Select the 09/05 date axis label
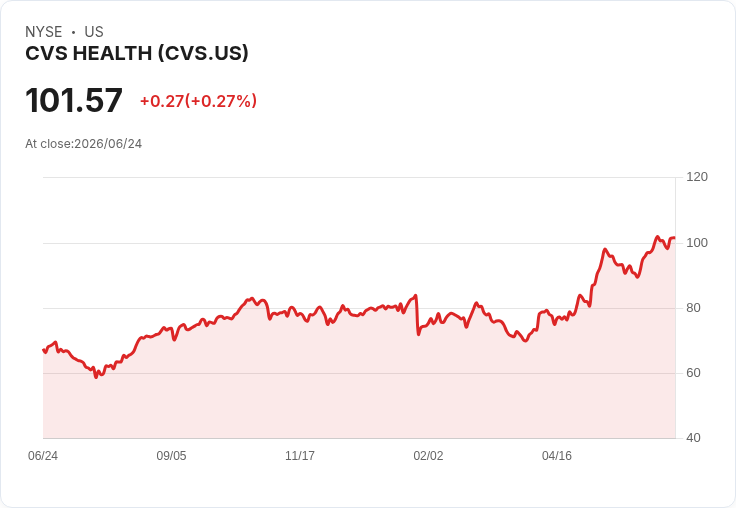This screenshot has height=508, width=736. click(171, 455)
